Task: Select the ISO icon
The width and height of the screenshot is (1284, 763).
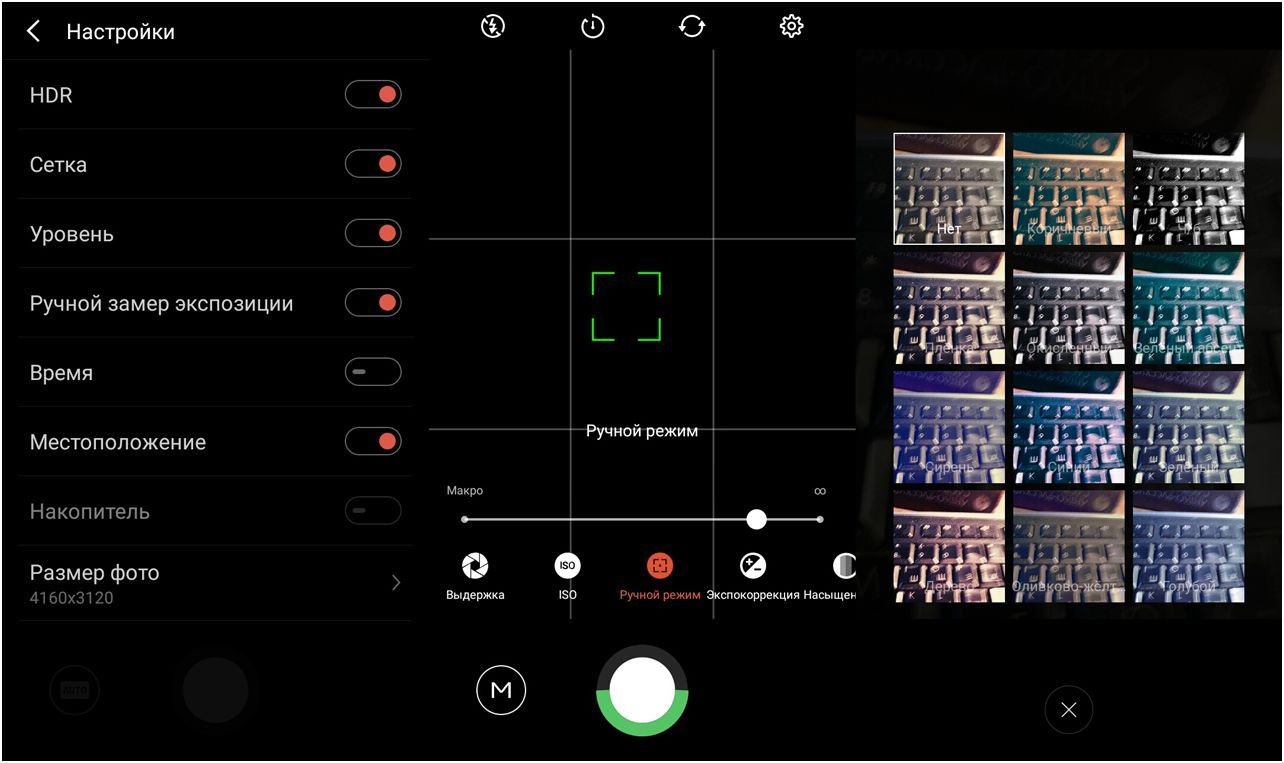Action: [x=567, y=566]
